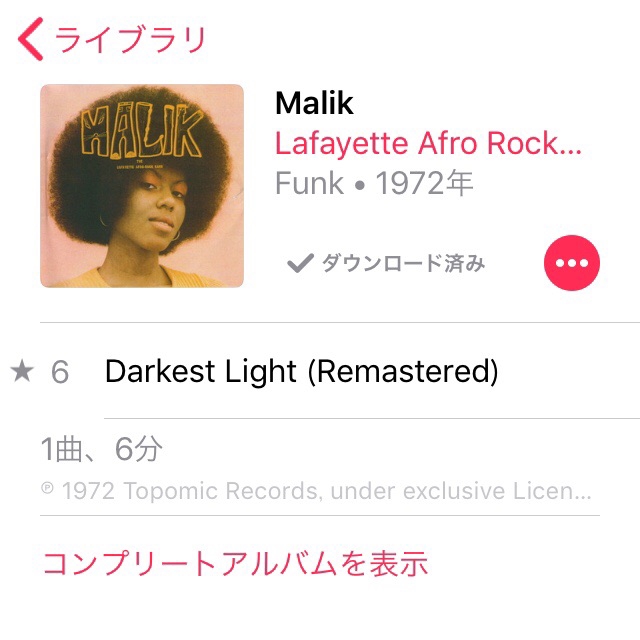Screen dimensions: 640x640
Task: Expand the truncated artist name ellipsis
Action: pyautogui.click(x=570, y=144)
